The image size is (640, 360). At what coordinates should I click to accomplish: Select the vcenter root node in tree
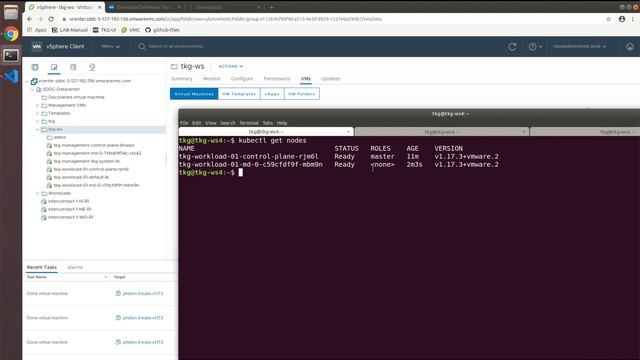[84, 81]
